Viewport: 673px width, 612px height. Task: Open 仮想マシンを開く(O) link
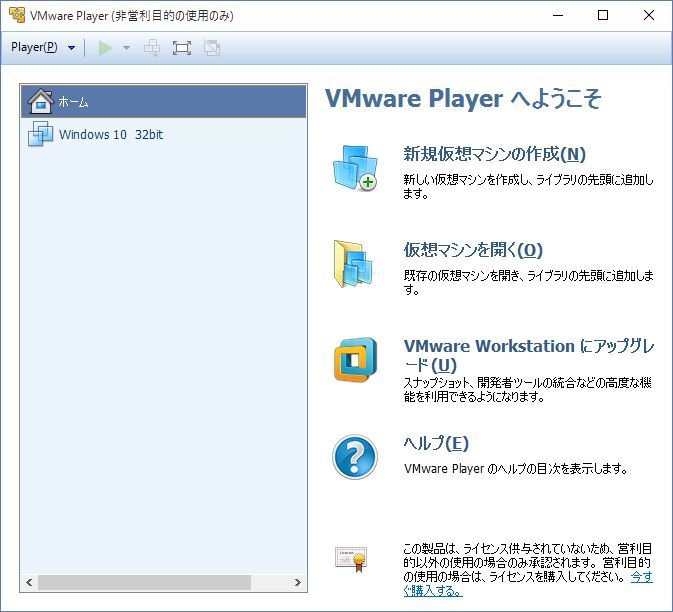pyautogui.click(x=472, y=250)
